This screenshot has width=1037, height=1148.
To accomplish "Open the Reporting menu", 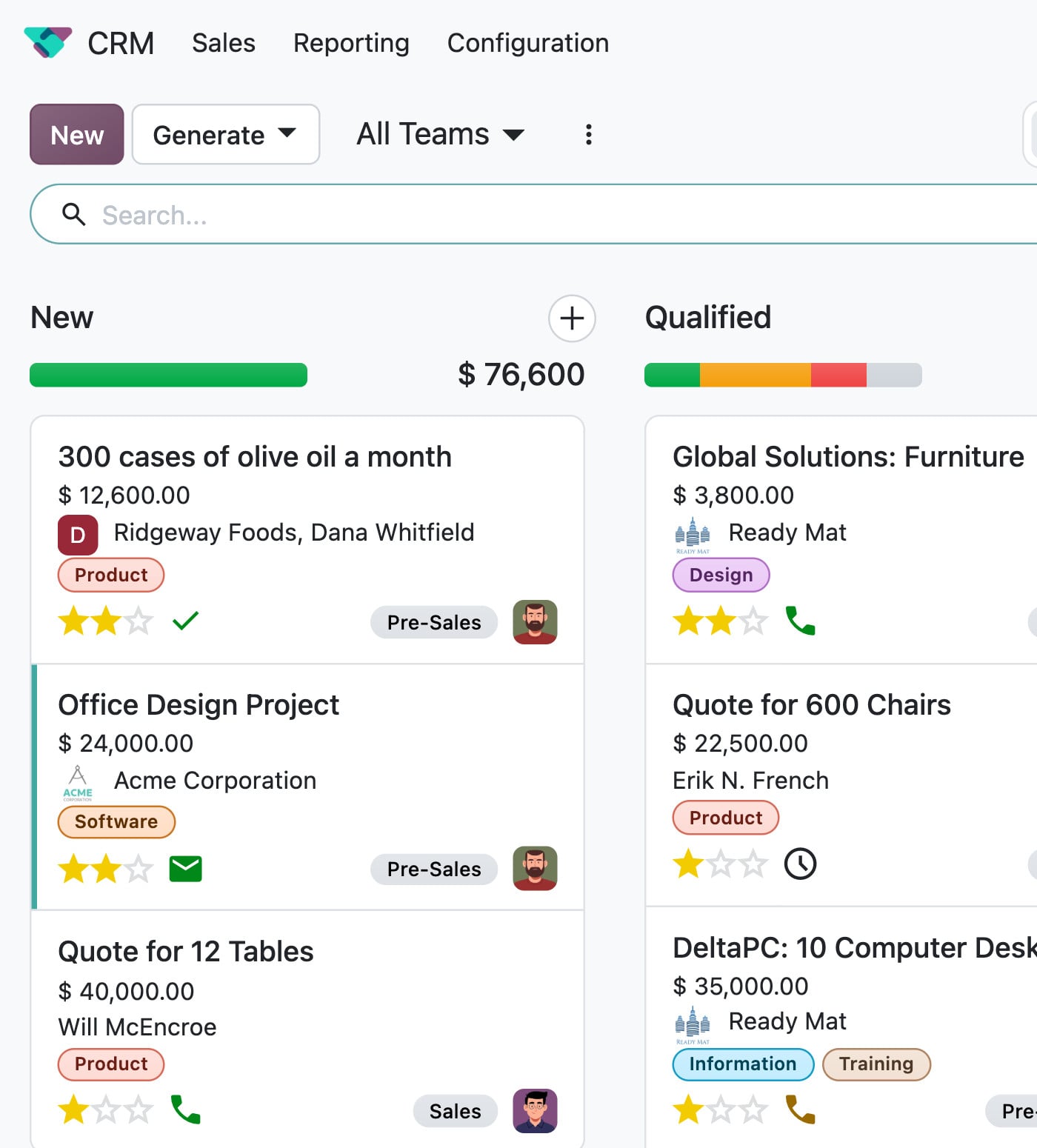I will tap(351, 43).
